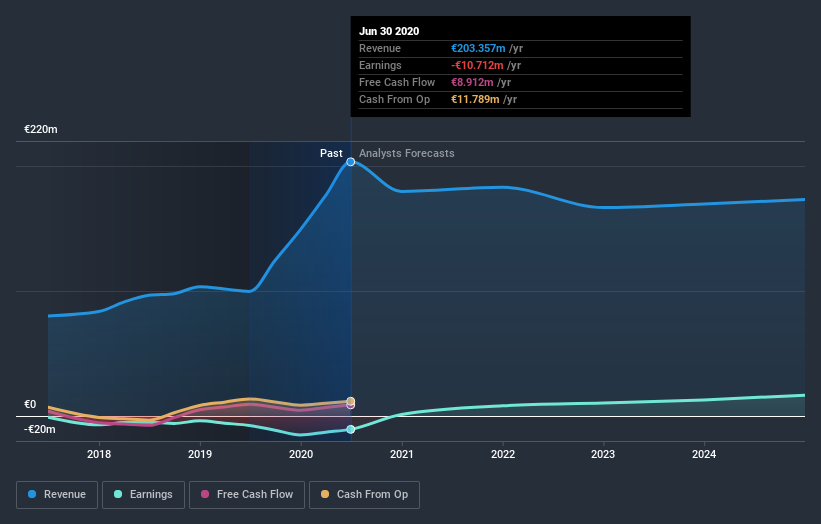Click the orange Cash From Op marker
The width and height of the screenshot is (821, 524).
tap(351, 401)
